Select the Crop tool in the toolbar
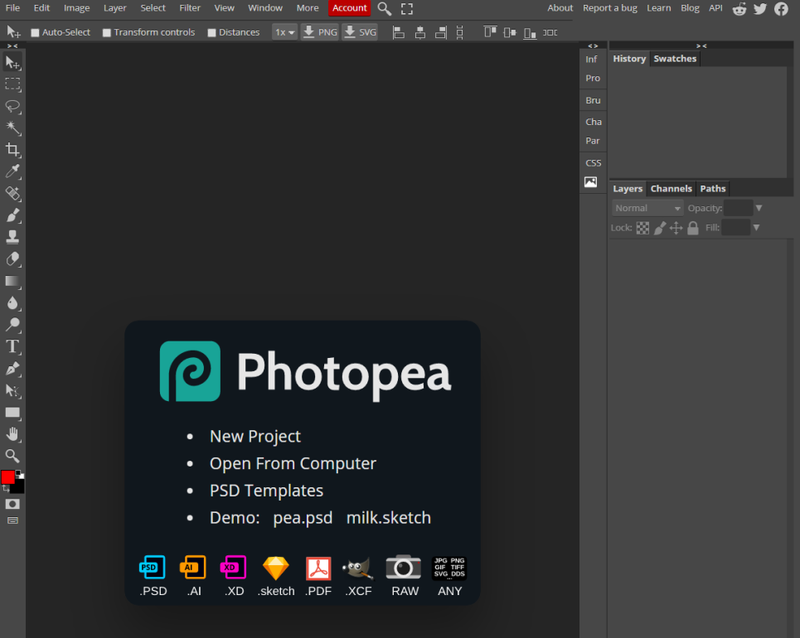Image resolution: width=800 pixels, height=638 pixels. pos(13,150)
